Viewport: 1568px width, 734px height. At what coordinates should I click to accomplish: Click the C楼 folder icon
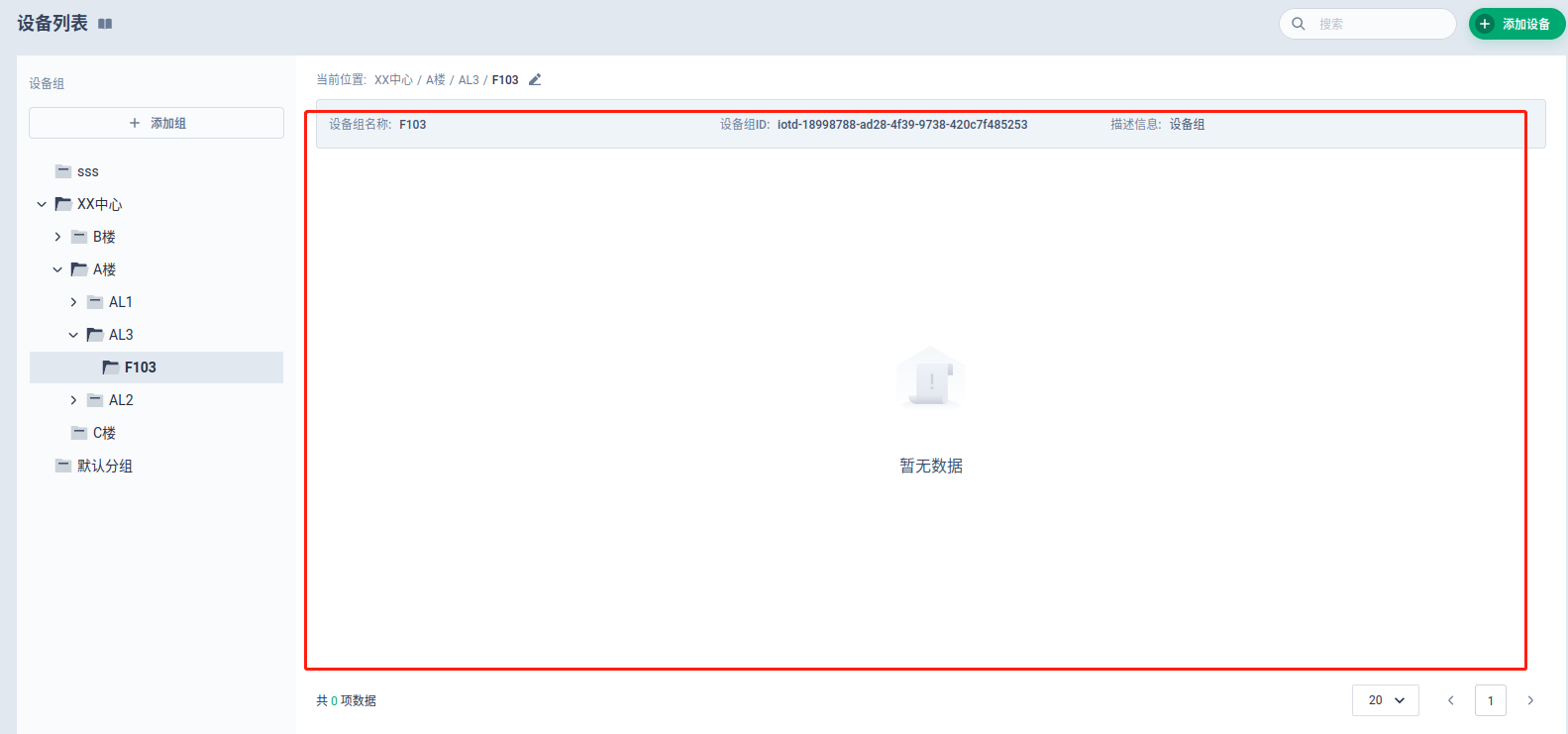[x=79, y=433]
